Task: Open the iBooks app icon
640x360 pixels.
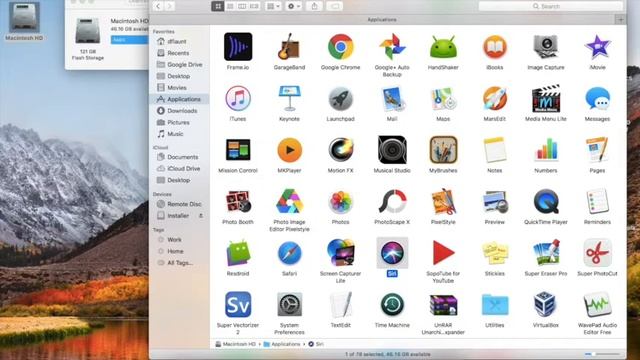Action: click(x=495, y=47)
